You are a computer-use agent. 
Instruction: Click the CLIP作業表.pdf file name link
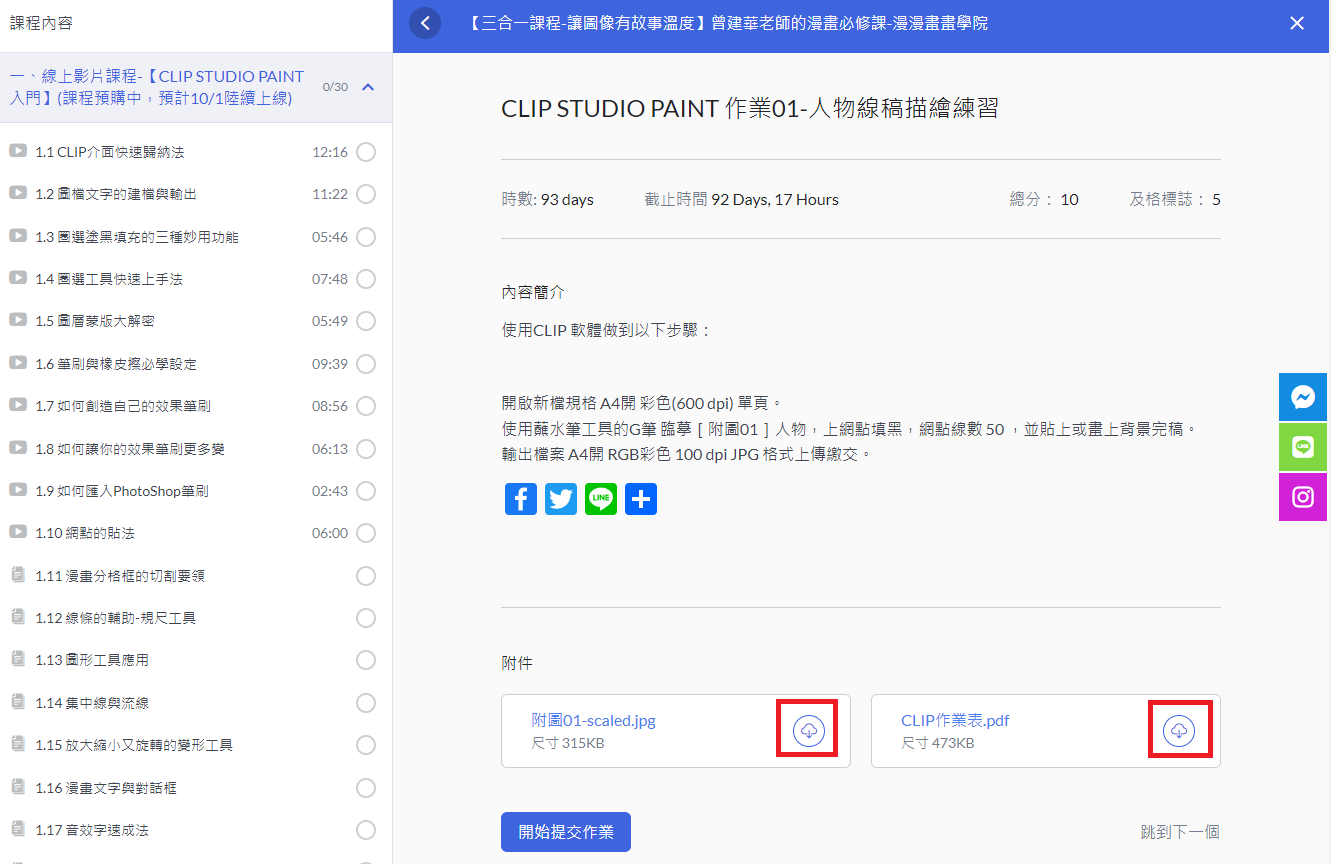click(955, 720)
